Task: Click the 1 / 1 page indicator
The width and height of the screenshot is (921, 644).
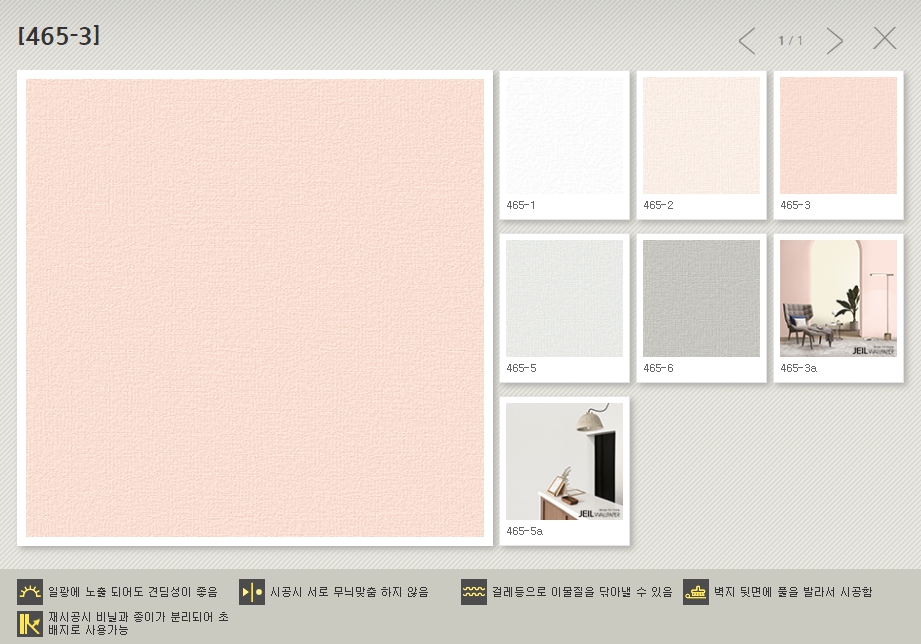Action: click(x=790, y=41)
